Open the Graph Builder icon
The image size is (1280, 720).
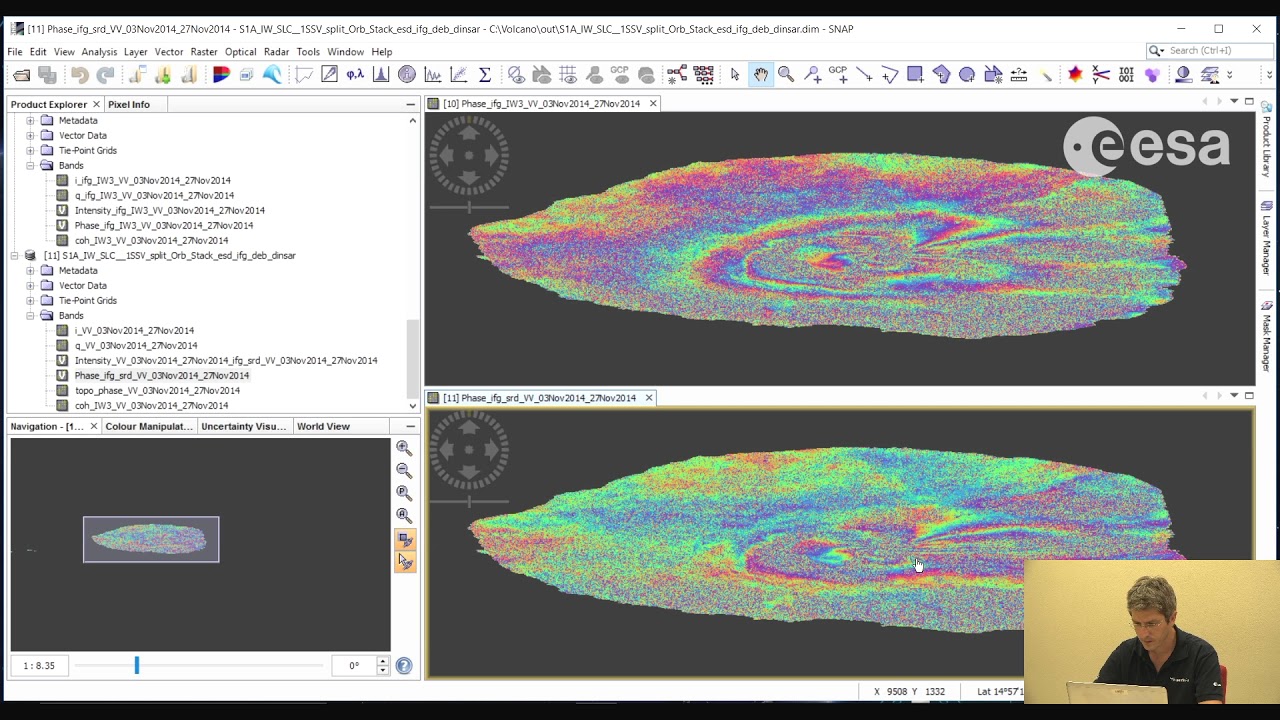point(677,75)
